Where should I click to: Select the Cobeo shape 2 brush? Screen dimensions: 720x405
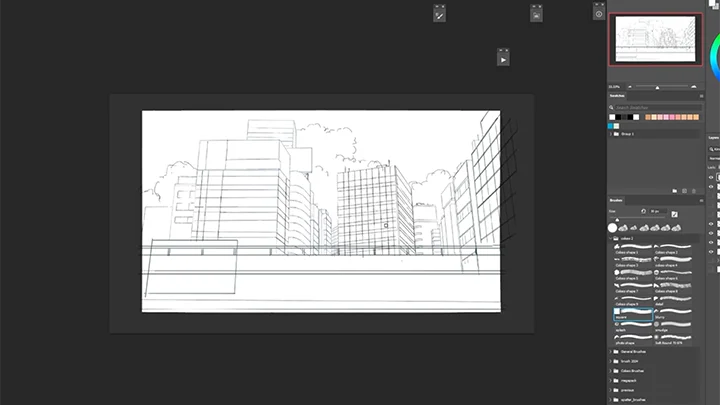(673, 249)
